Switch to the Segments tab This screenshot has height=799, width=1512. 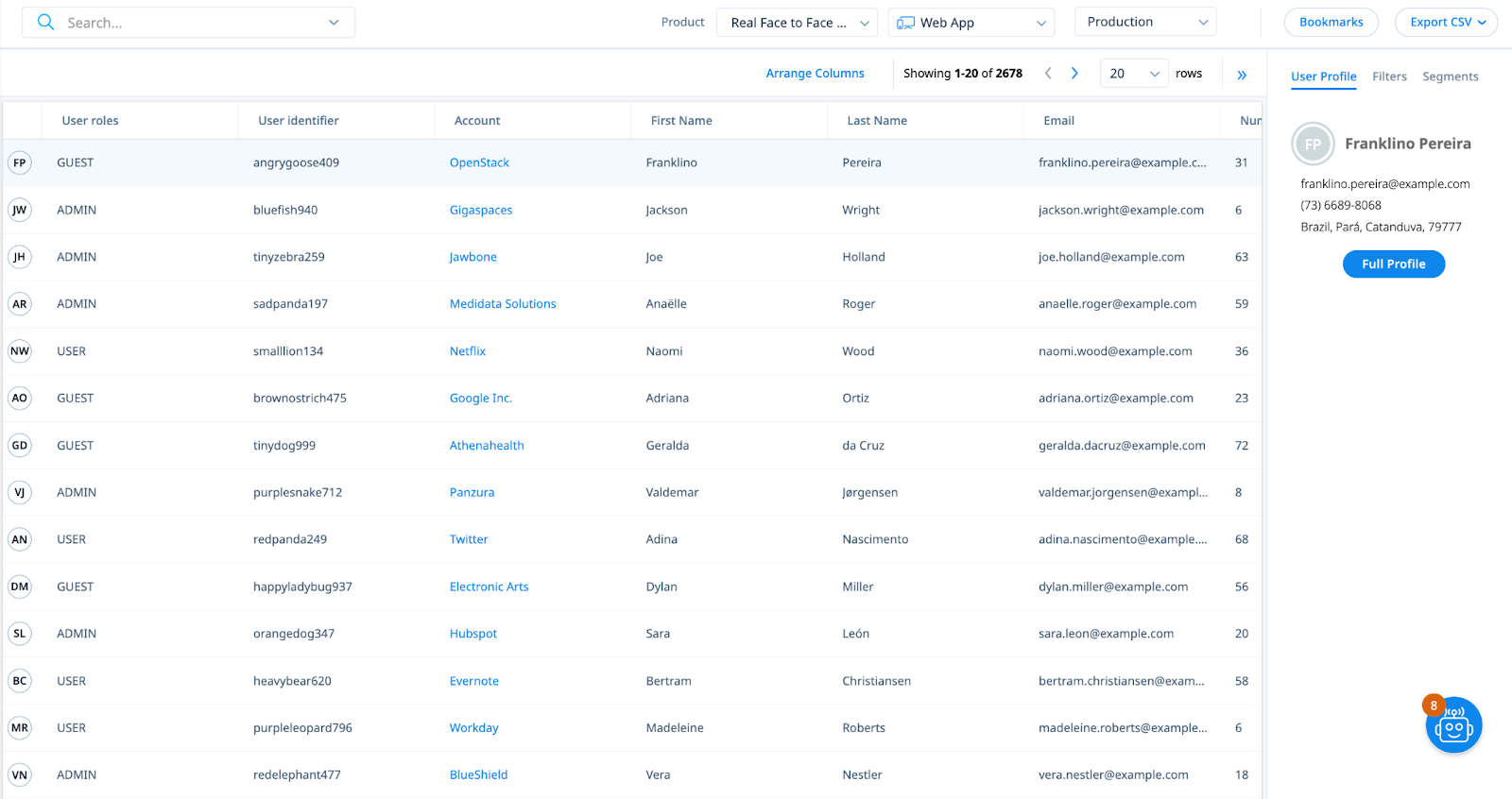pos(1450,76)
